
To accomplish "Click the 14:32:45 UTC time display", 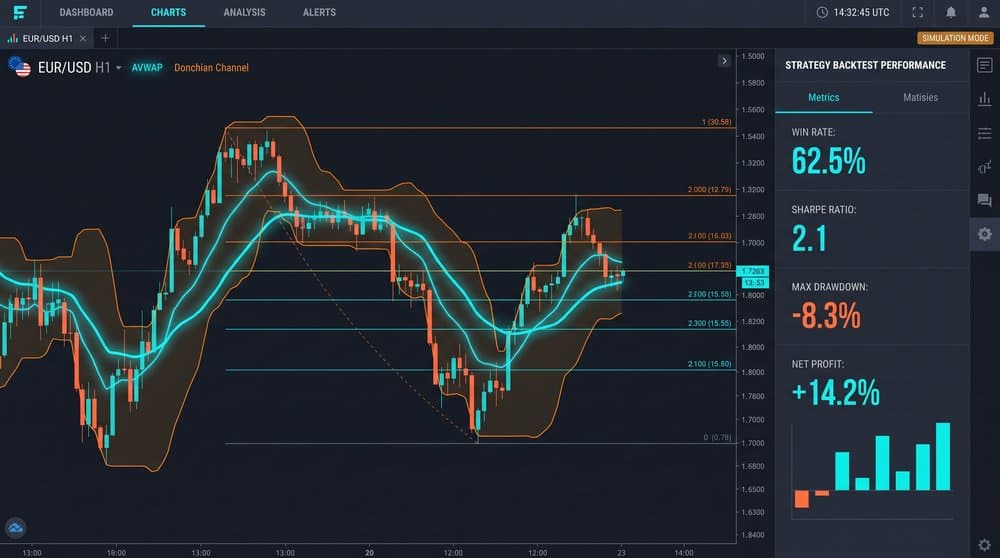I will [x=861, y=12].
